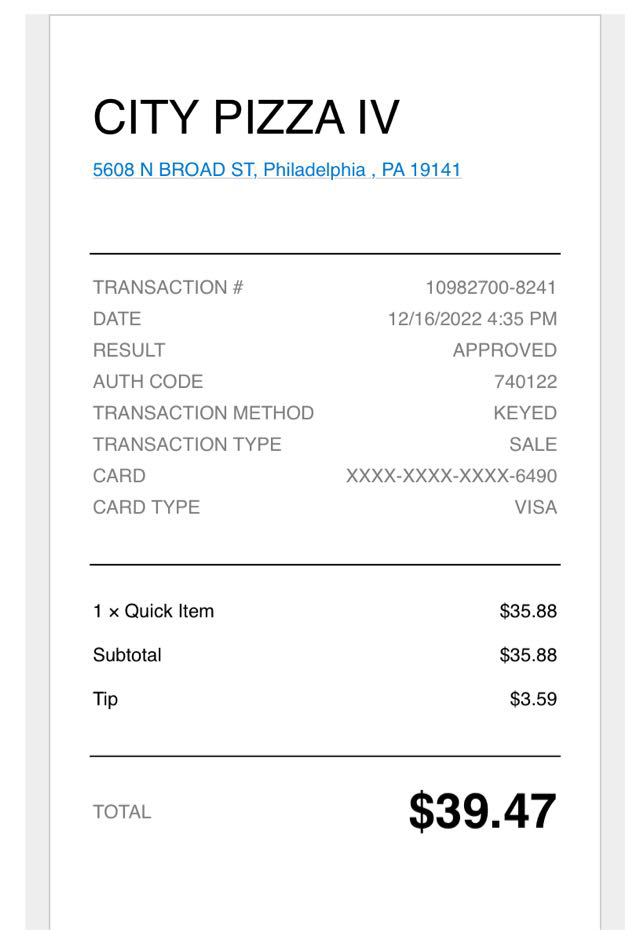
Task: Open the 5608 N Broad St address link
Action: (277, 170)
